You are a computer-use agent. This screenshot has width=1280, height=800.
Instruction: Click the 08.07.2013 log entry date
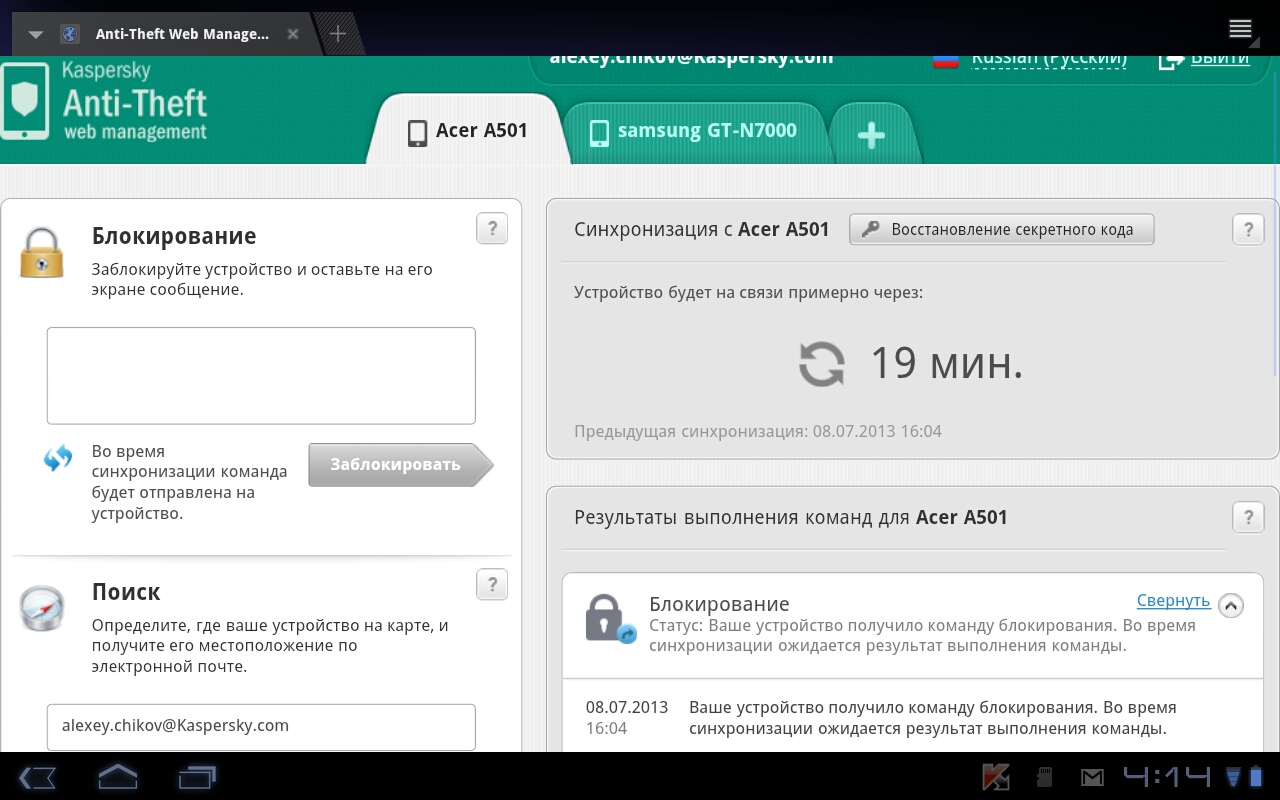coord(627,707)
